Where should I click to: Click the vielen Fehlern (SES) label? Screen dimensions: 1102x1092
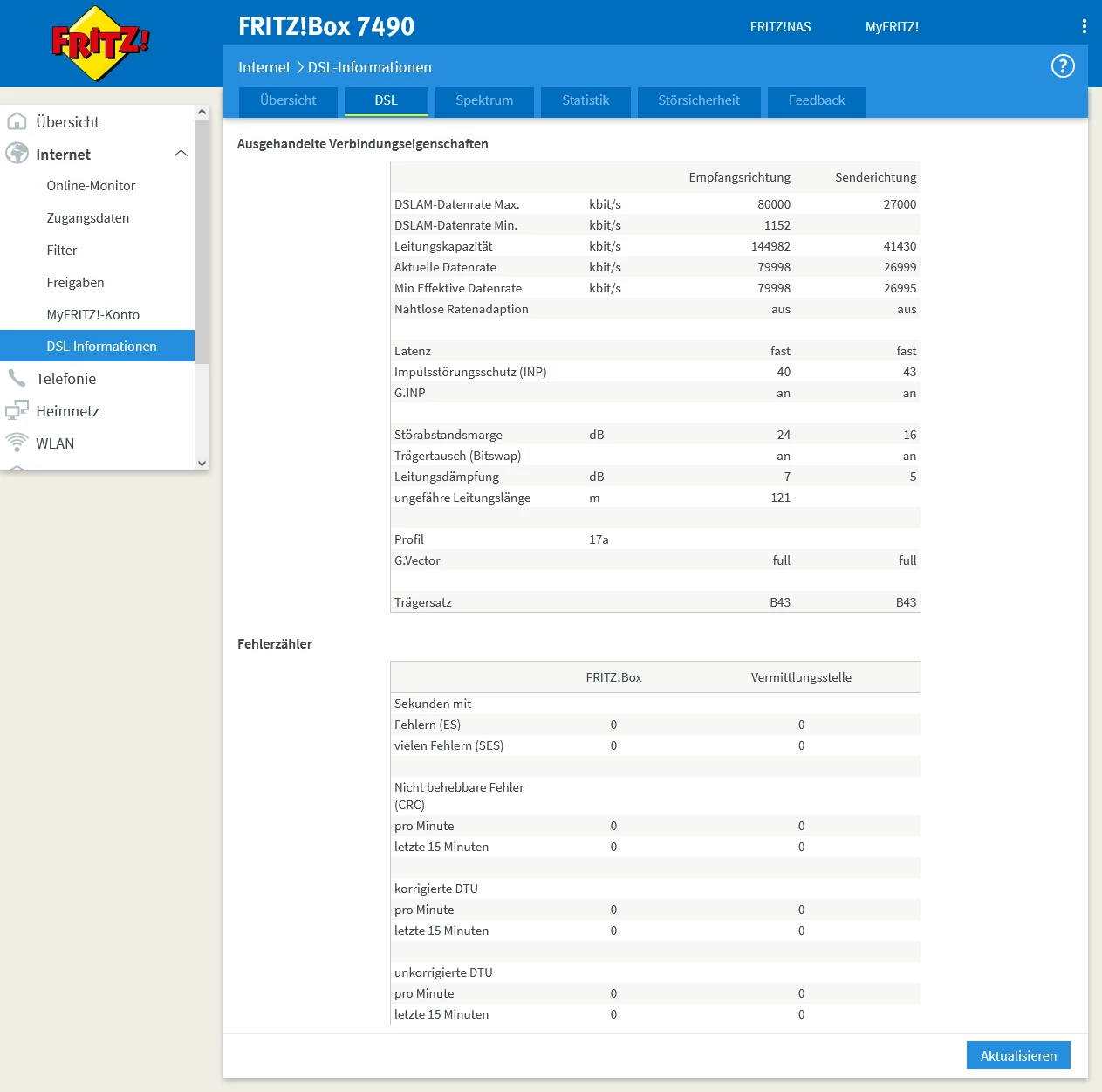click(x=448, y=745)
